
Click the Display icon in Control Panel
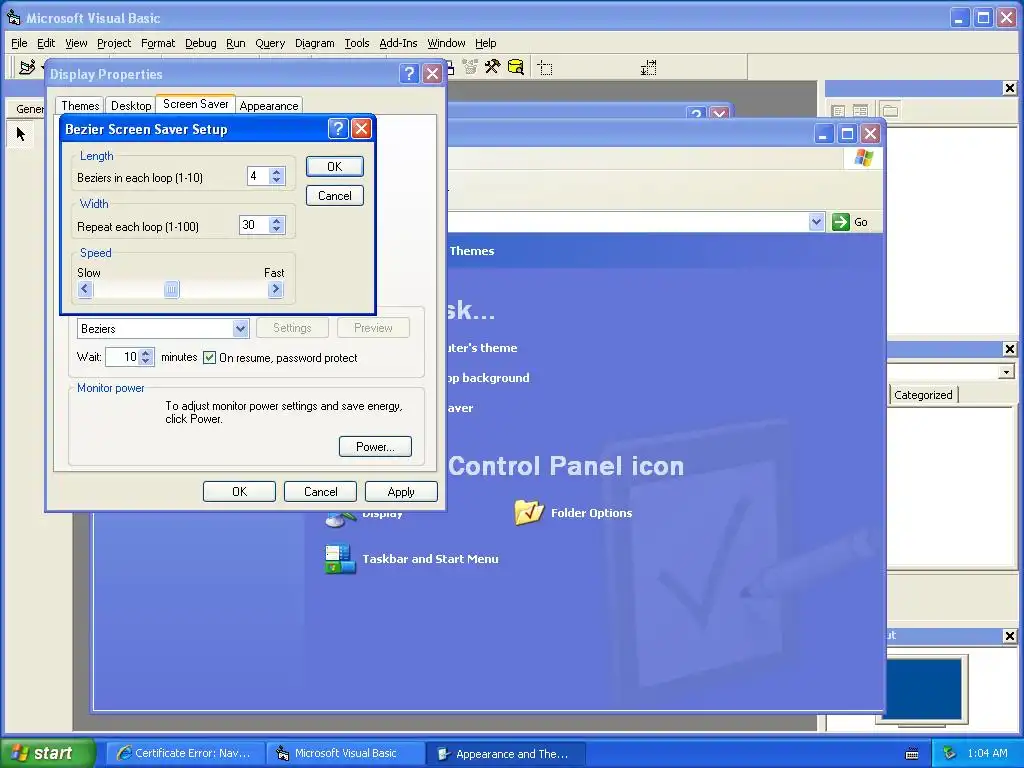click(340, 520)
